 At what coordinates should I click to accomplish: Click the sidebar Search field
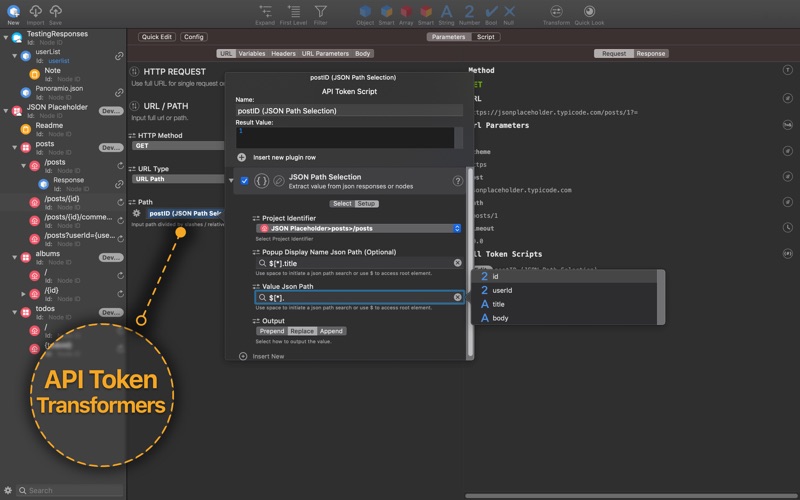click(x=70, y=490)
